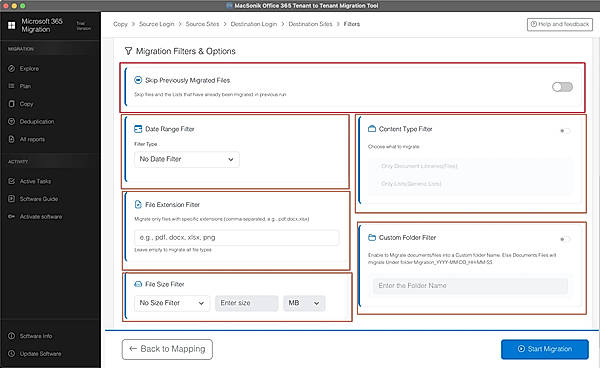This screenshot has width=600, height=368.
Task: Click the Enter the Folder Name field
Action: [x=470, y=286]
